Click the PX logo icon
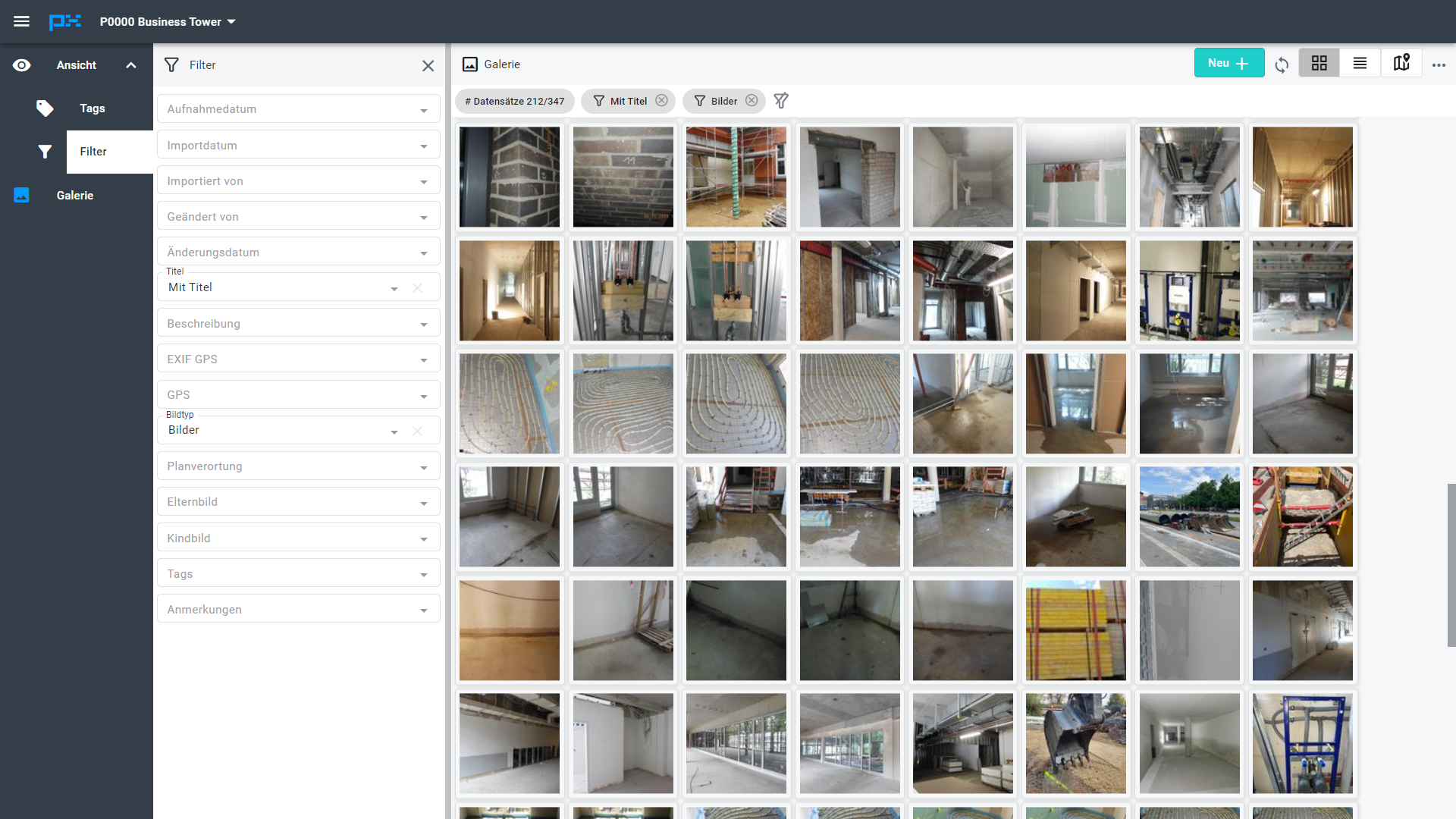Image resolution: width=1456 pixels, height=819 pixels. click(65, 21)
